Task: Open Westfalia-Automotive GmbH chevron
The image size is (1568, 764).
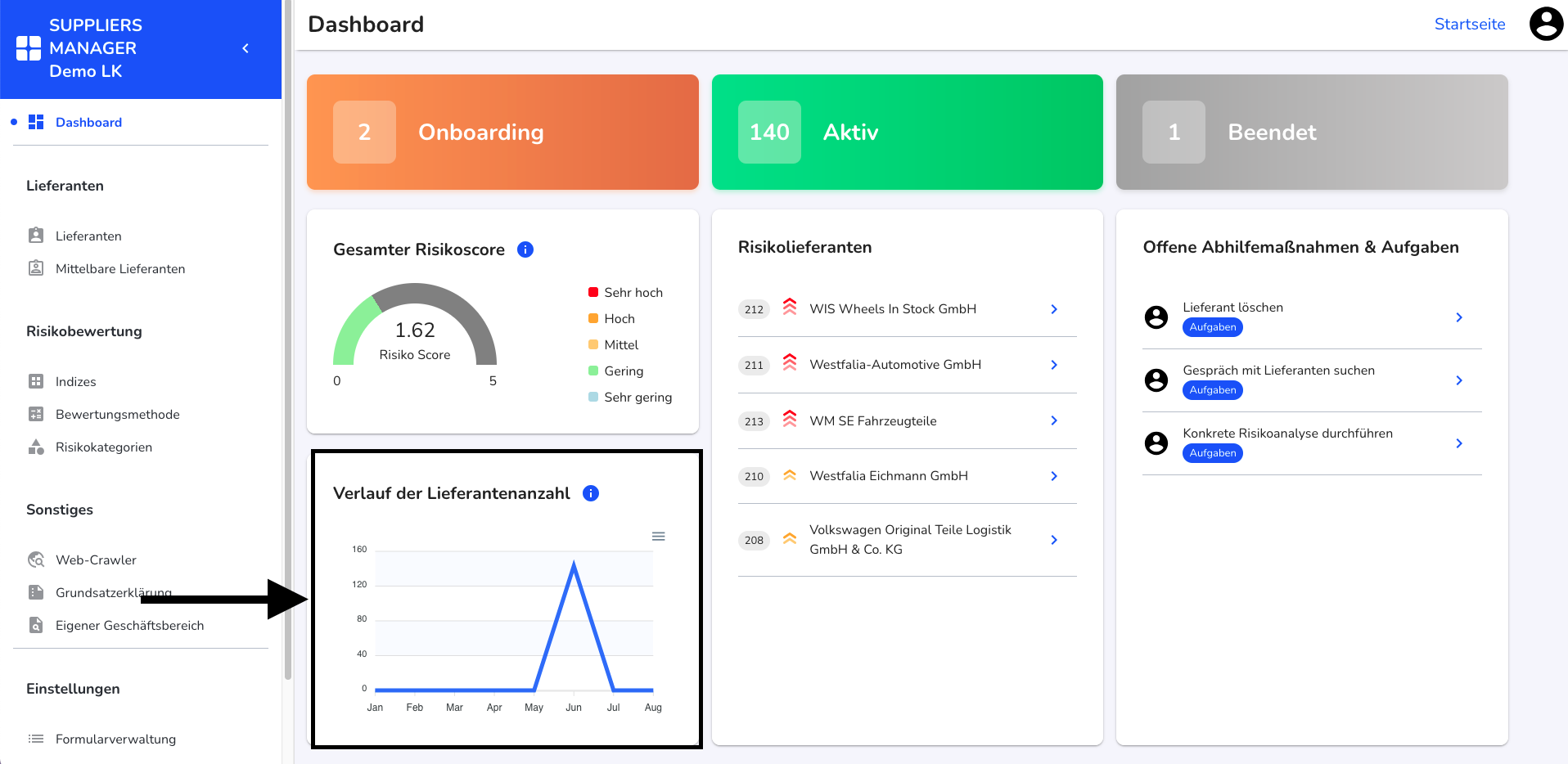Action: (x=1054, y=365)
